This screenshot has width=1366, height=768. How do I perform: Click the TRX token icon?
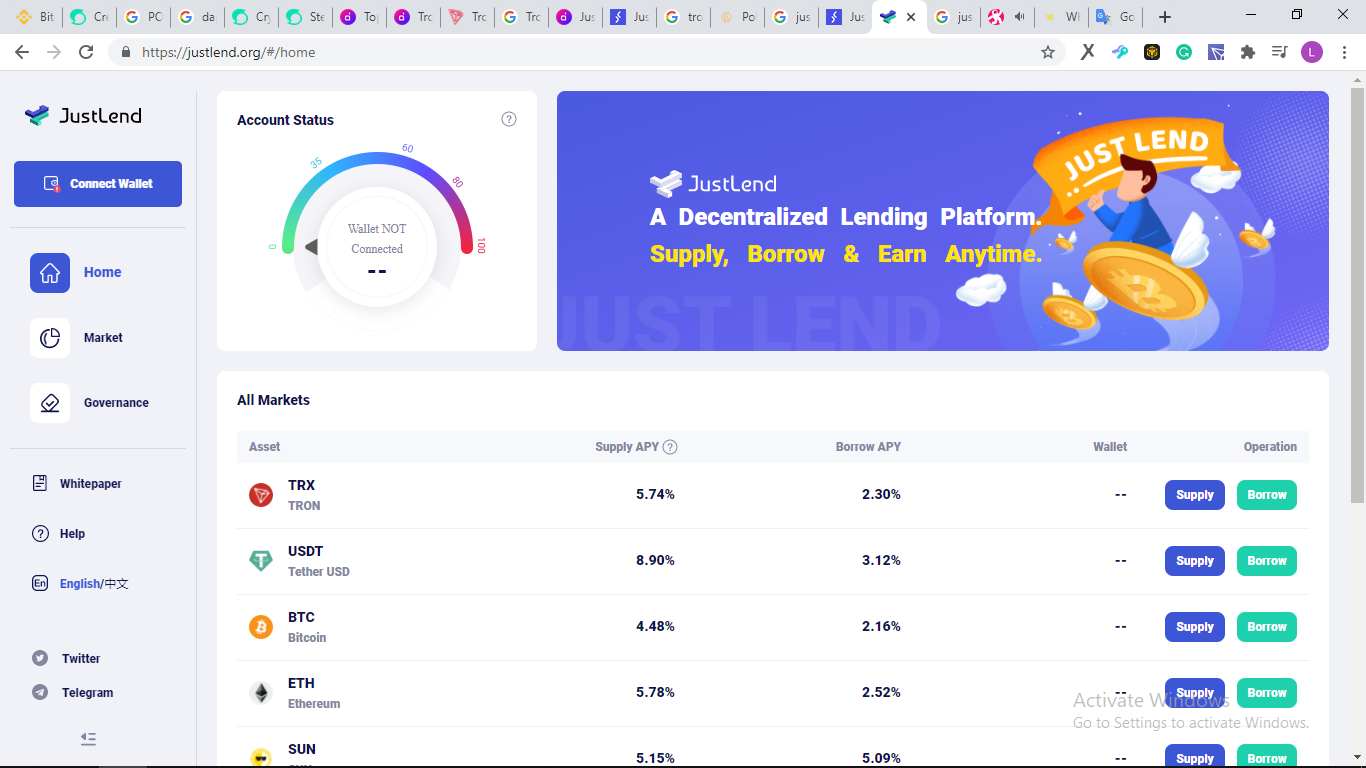point(261,495)
